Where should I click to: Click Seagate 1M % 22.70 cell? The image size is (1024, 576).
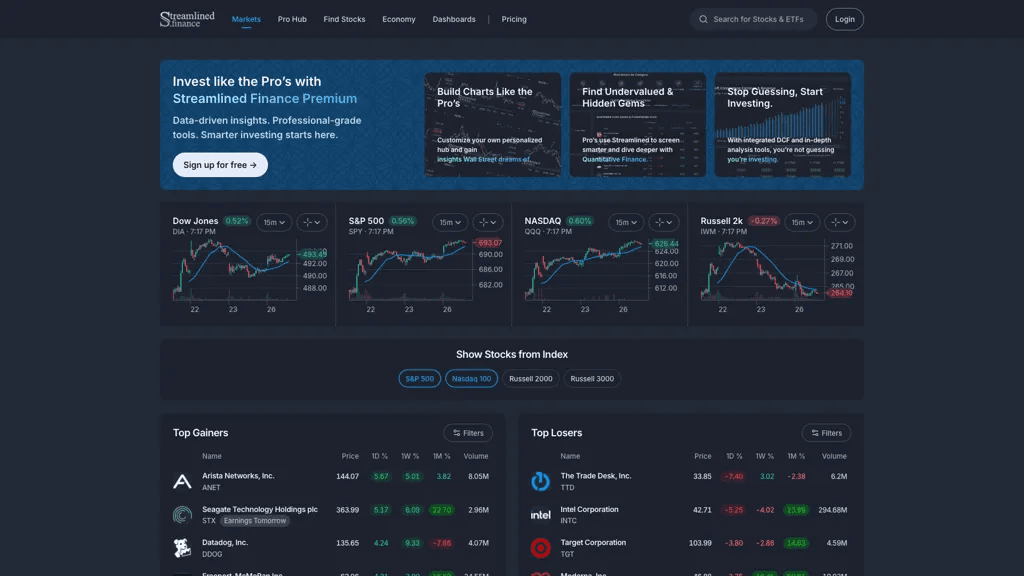click(441, 510)
